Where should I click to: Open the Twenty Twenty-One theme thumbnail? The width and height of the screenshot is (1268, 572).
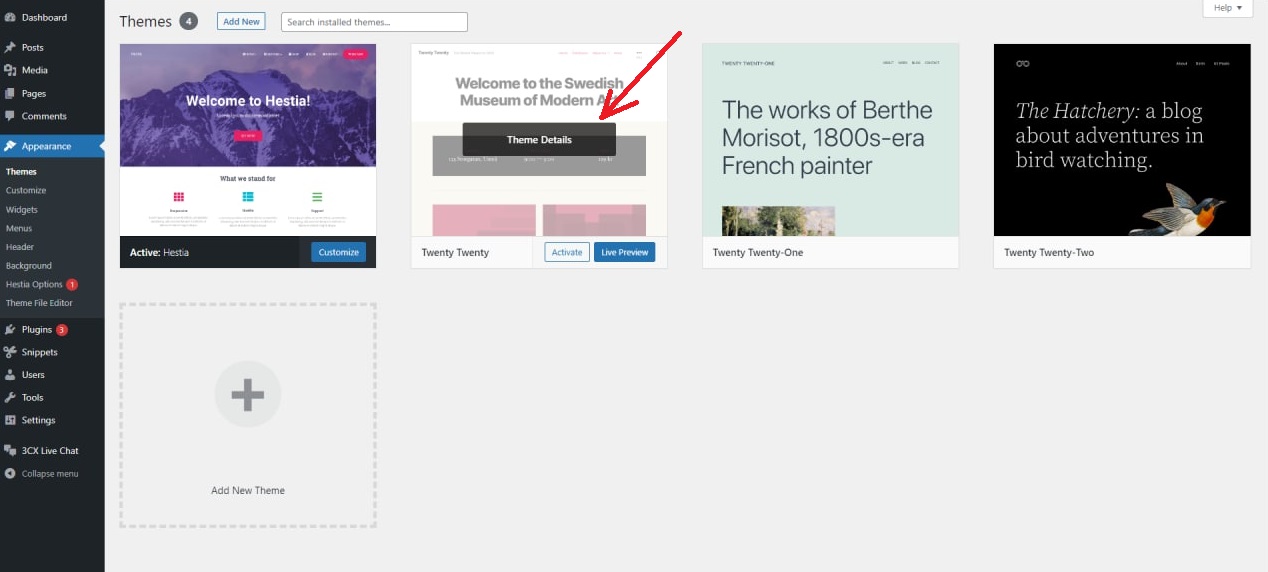click(x=831, y=140)
